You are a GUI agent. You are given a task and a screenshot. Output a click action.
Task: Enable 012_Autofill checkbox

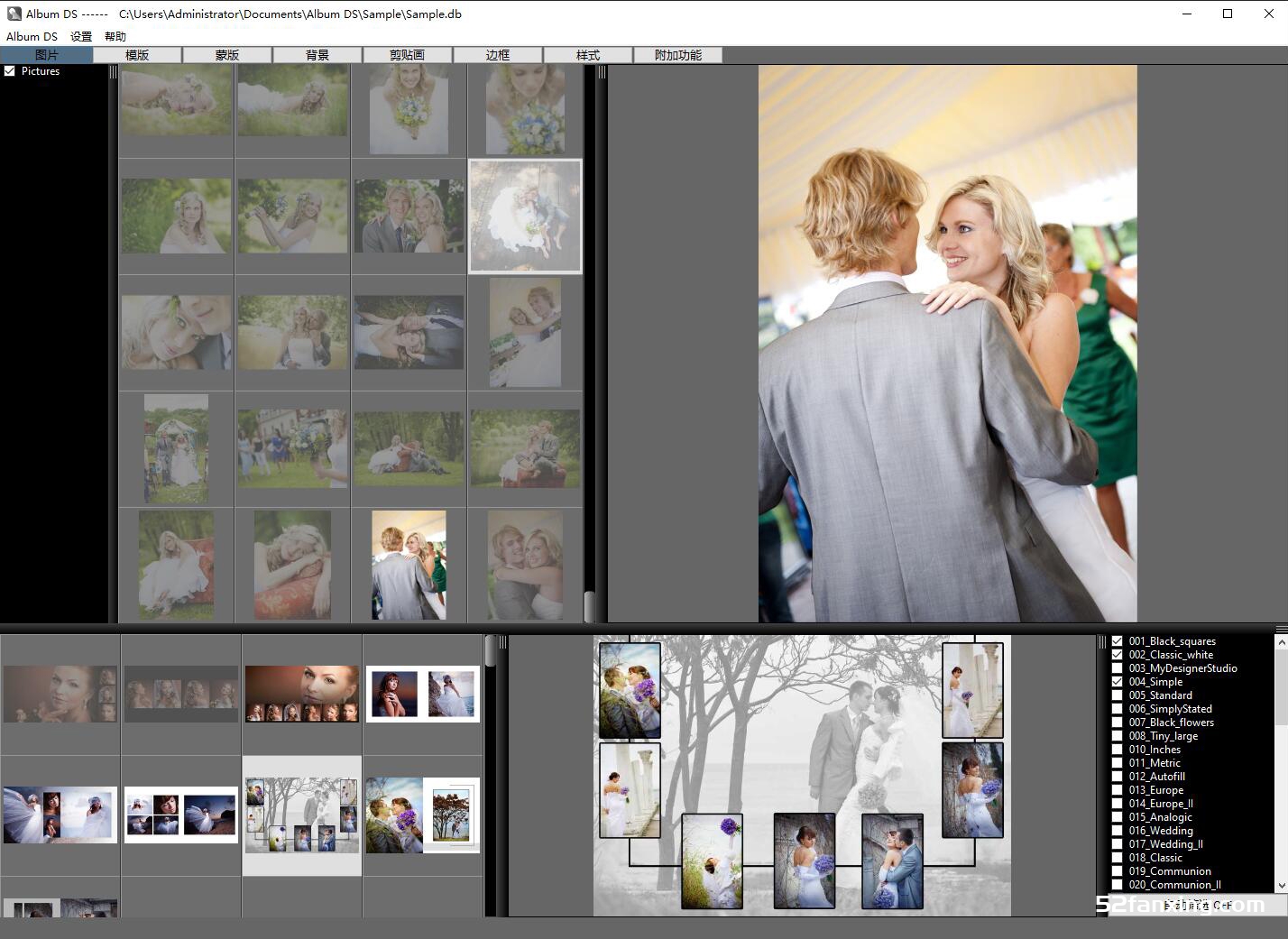click(x=1118, y=777)
